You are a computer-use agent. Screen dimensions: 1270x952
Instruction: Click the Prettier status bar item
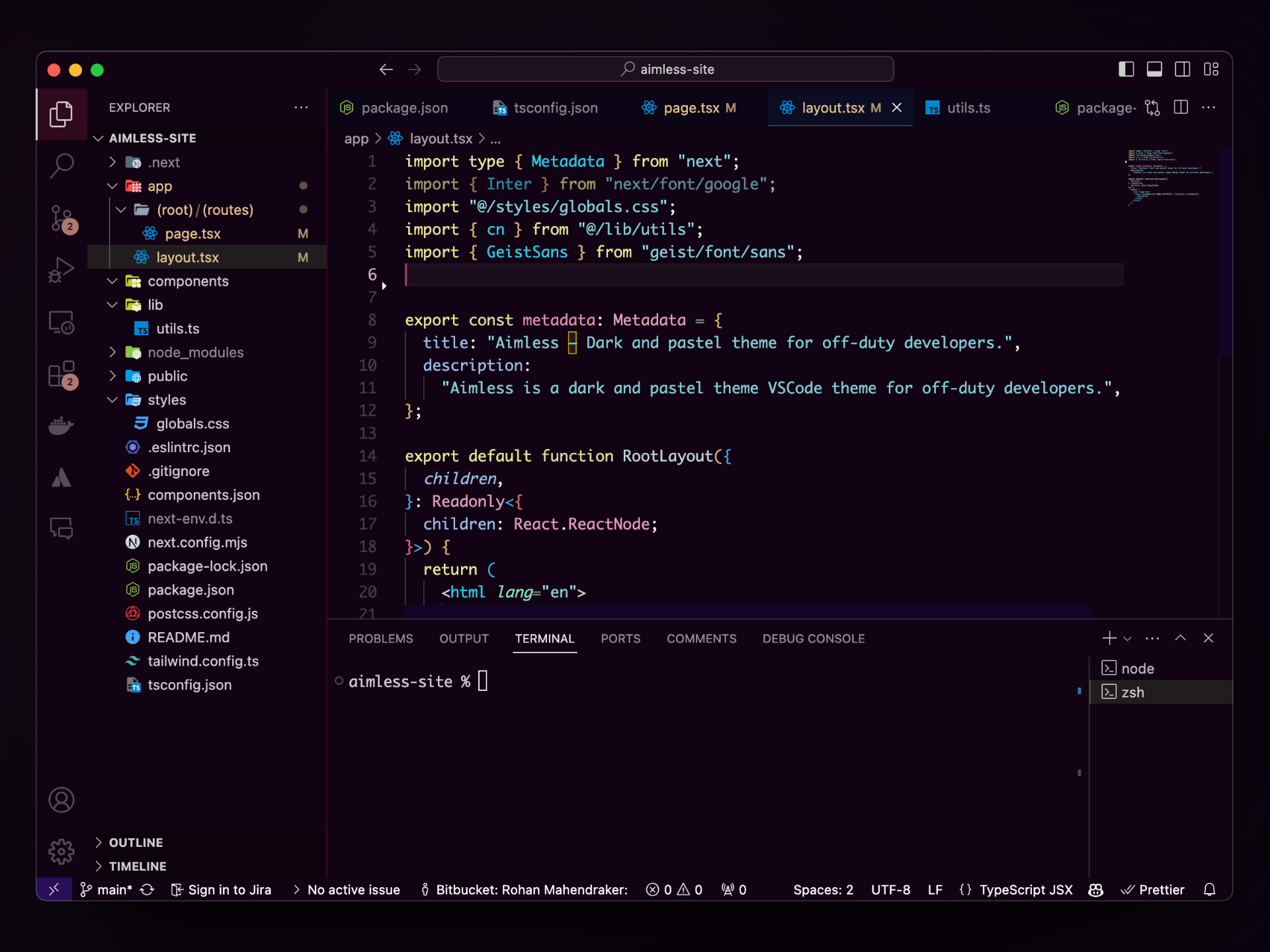coord(1153,890)
